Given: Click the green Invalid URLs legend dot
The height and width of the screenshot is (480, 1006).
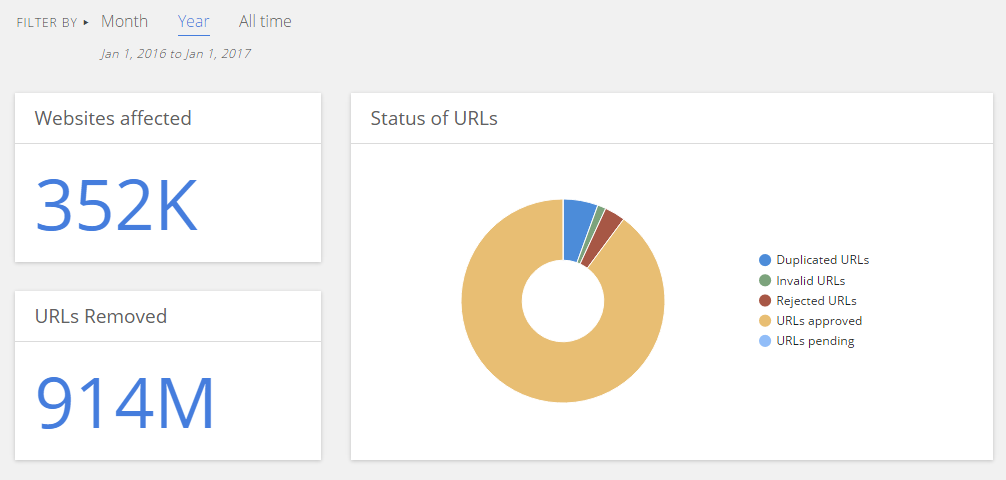Looking at the screenshot, I should point(765,280).
